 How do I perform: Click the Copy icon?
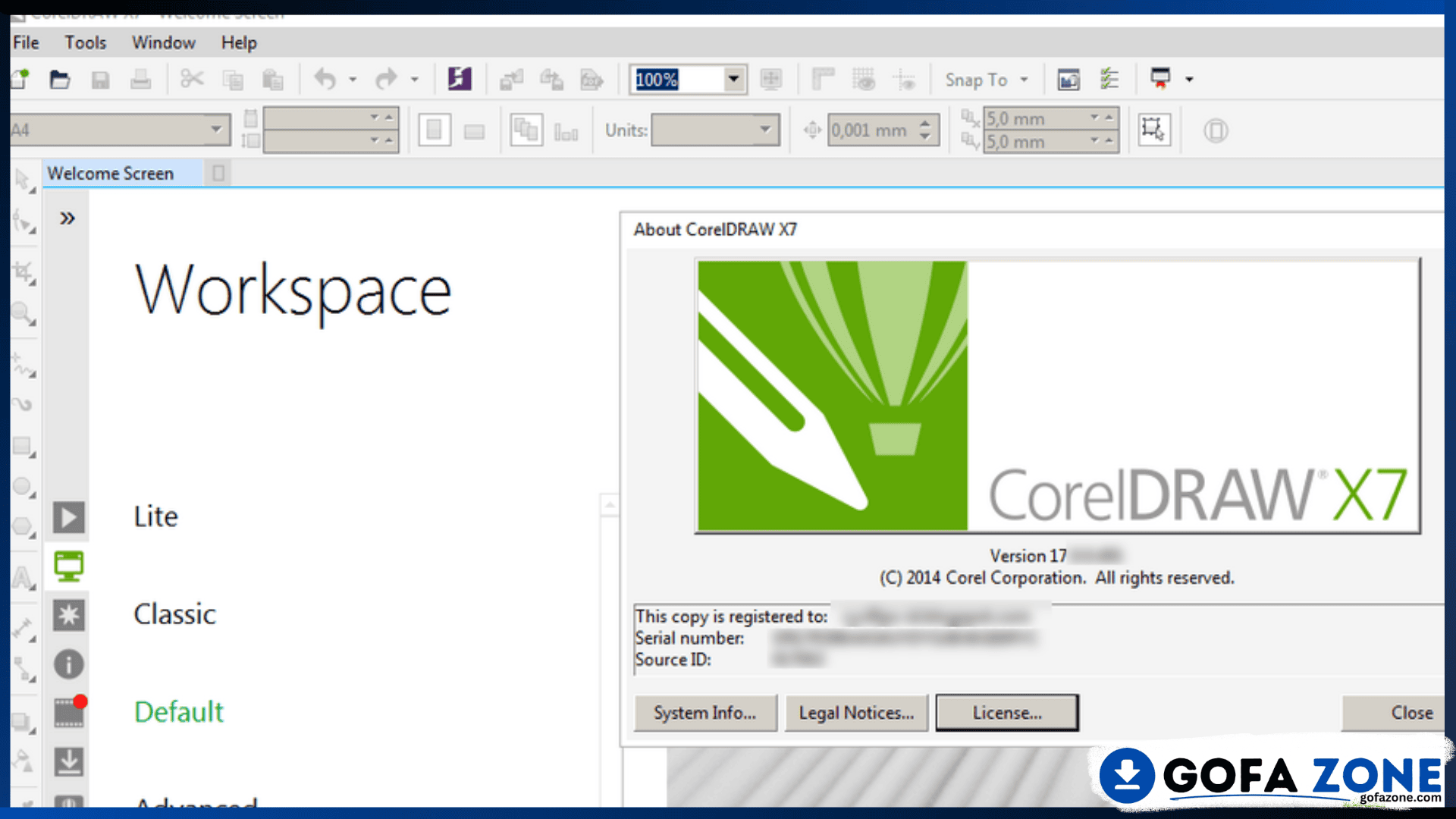click(x=233, y=79)
